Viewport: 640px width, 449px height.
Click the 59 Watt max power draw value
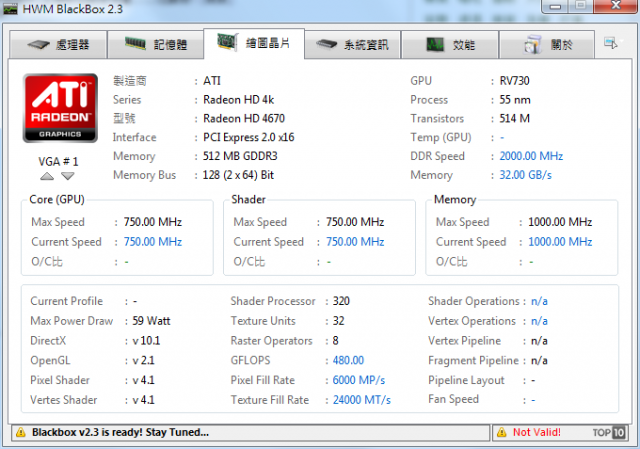[x=151, y=321]
